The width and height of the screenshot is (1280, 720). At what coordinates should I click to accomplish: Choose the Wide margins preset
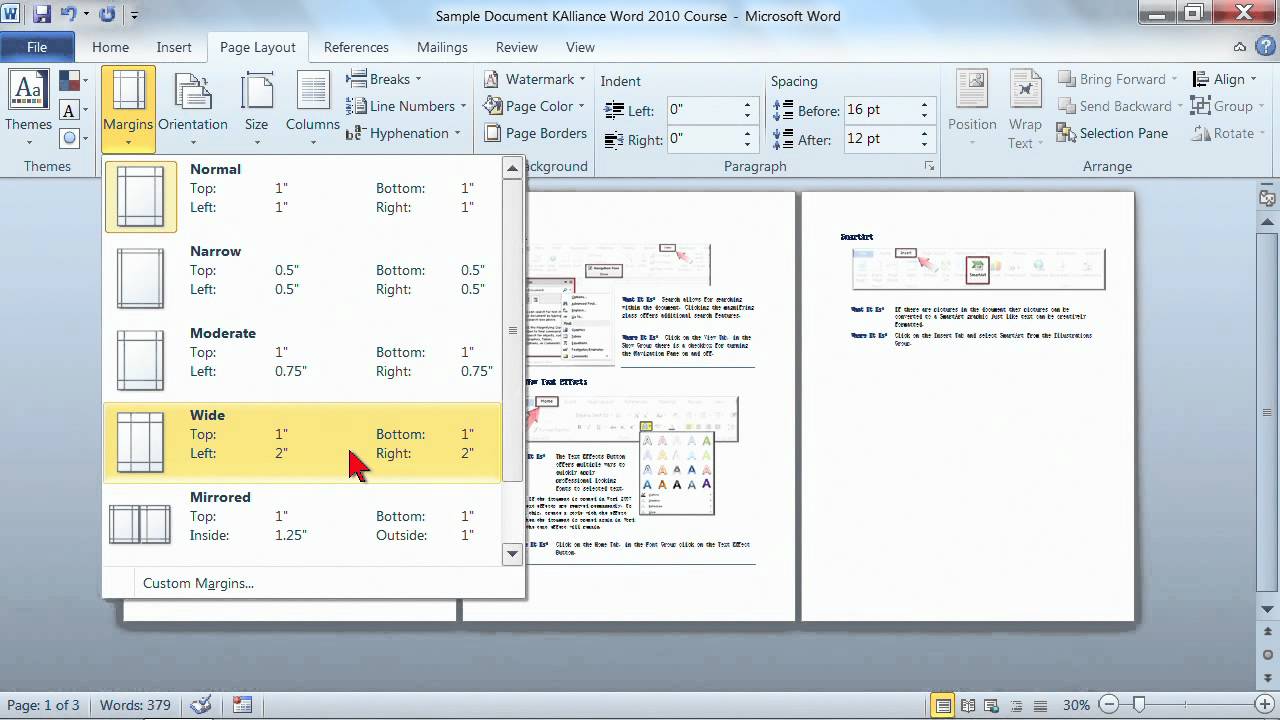(x=303, y=443)
